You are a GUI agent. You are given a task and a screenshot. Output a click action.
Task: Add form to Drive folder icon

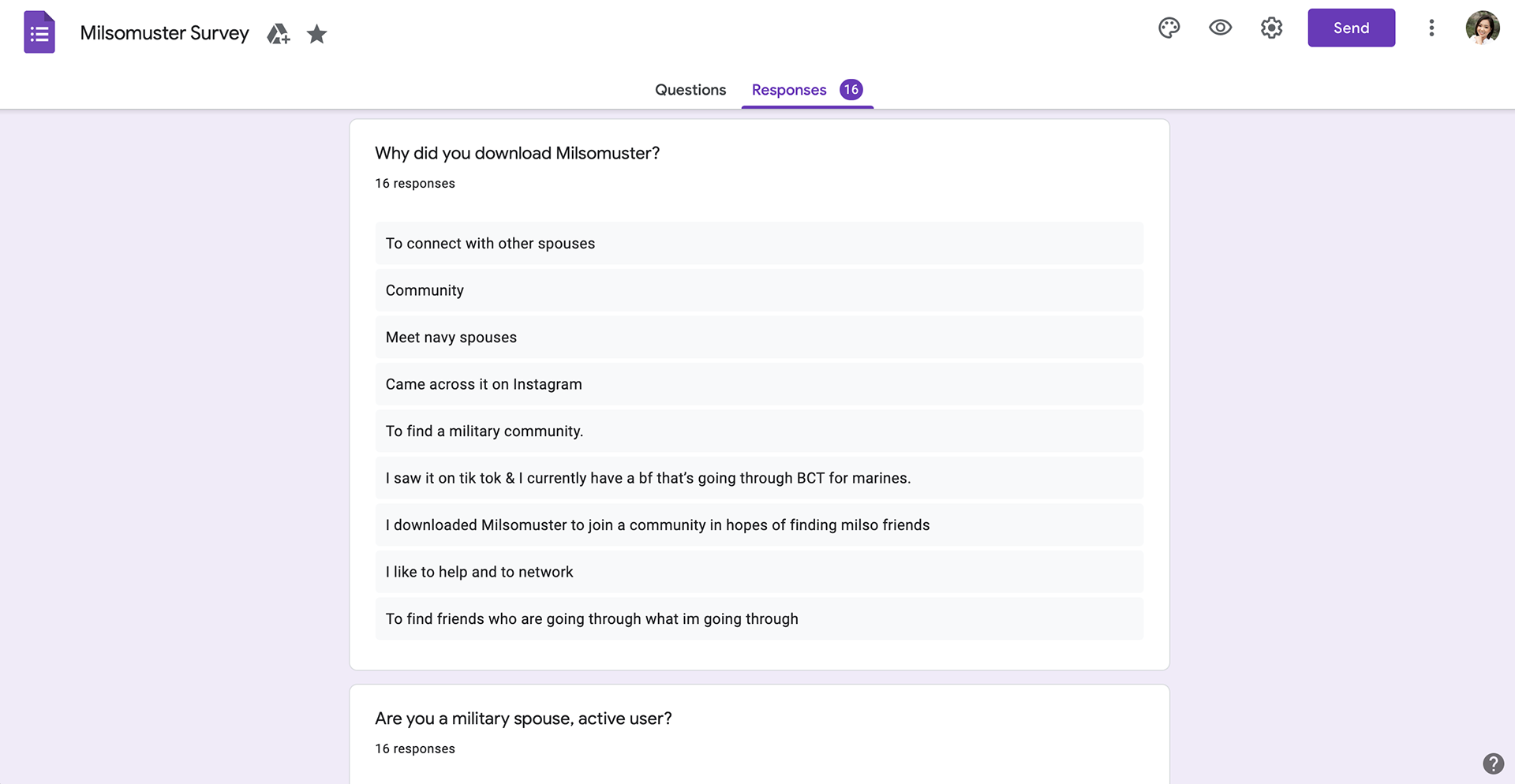(278, 33)
